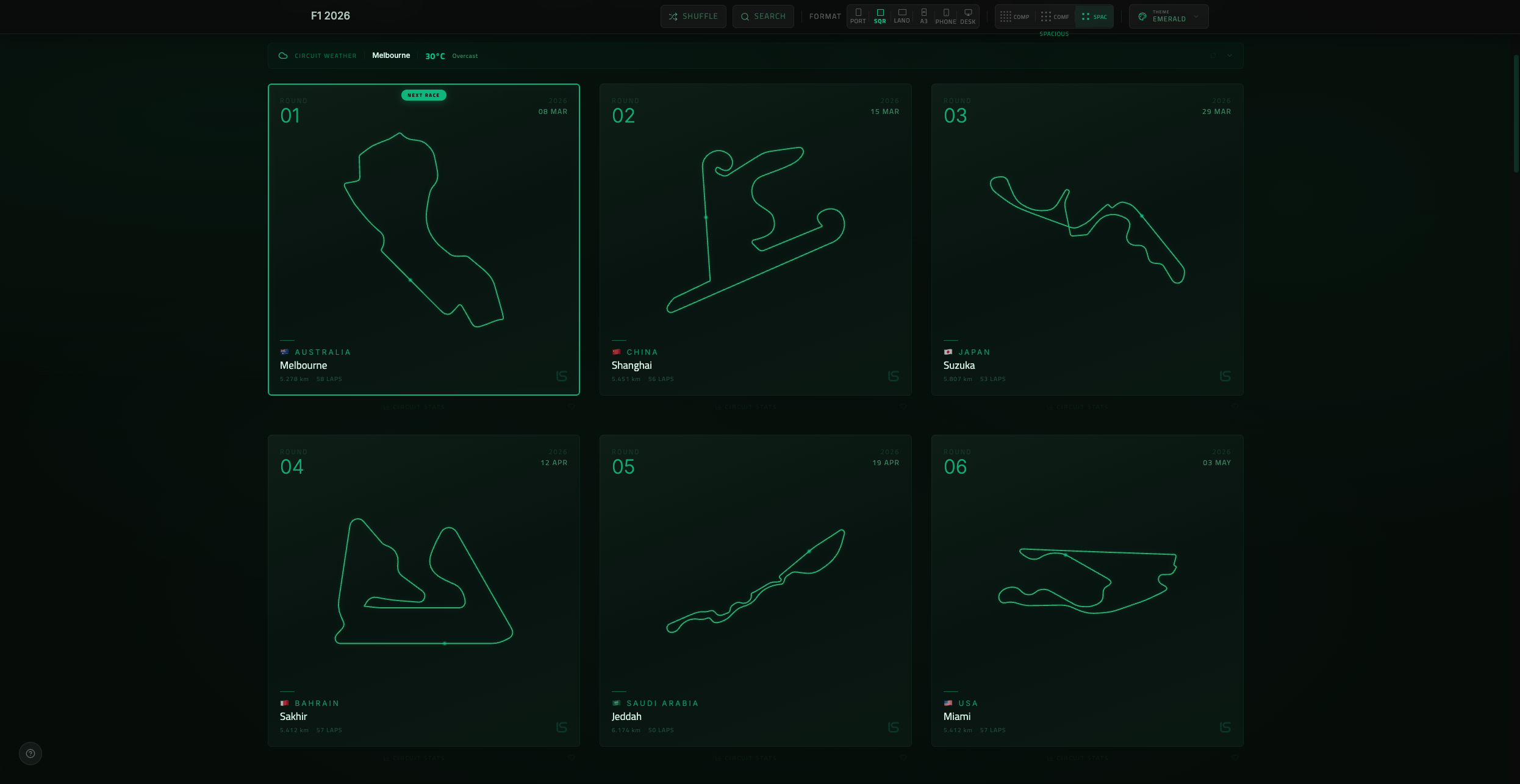This screenshot has width=1520, height=784.
Task: Open Circuit Stats under Melbourne card
Action: point(414,407)
